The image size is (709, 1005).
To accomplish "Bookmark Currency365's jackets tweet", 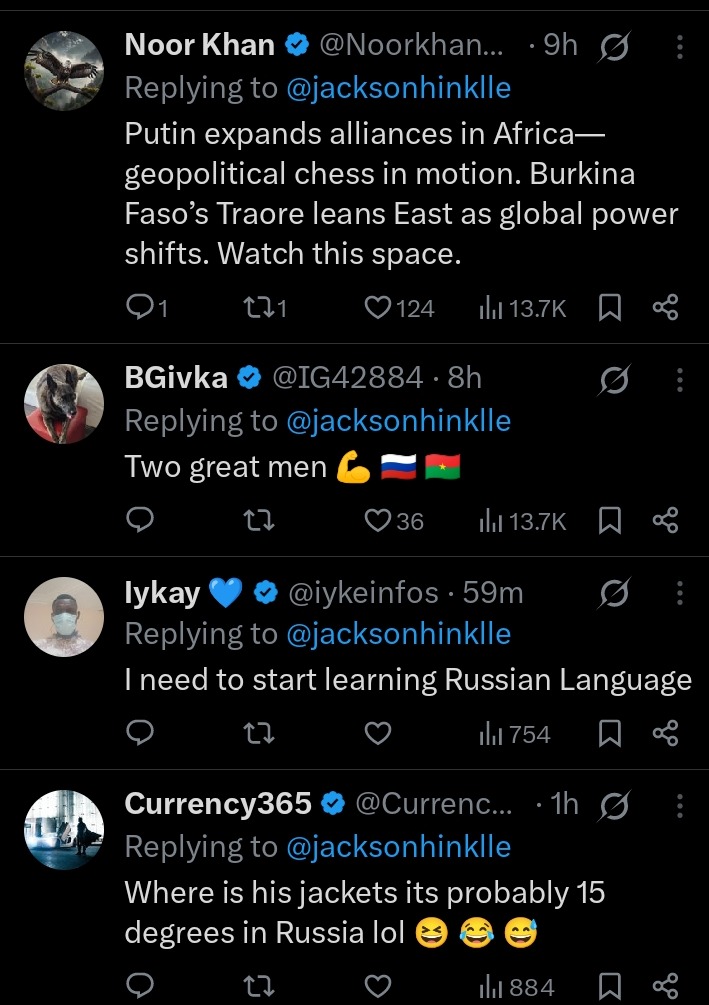I will (x=609, y=987).
